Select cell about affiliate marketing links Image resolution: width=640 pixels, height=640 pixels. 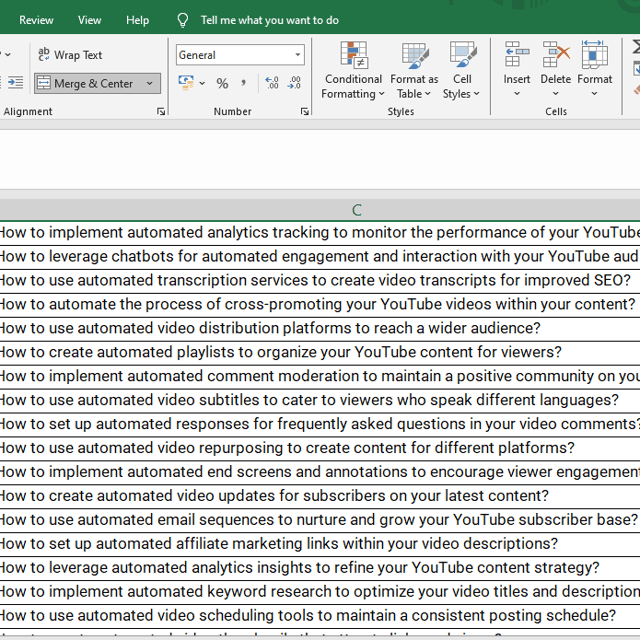click(320, 544)
